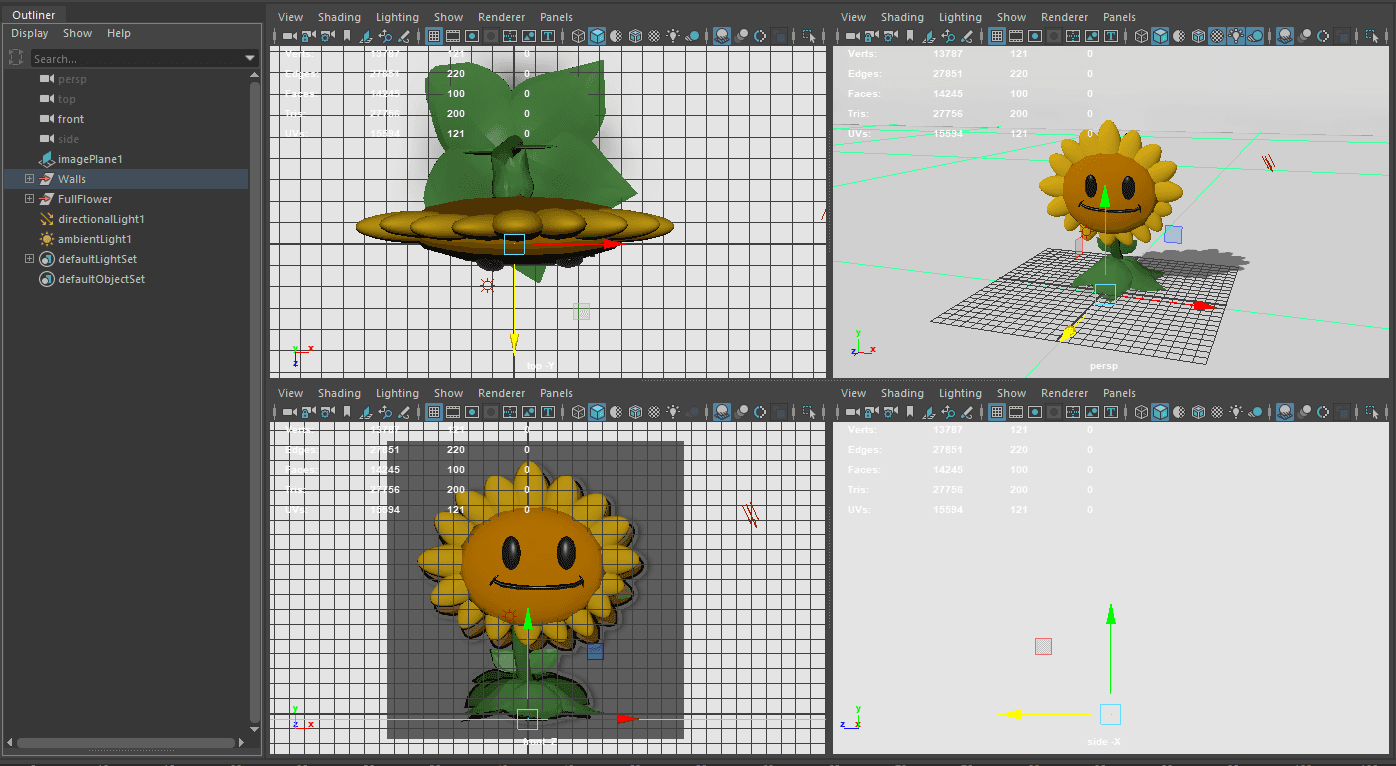
Task: Click Wireframe on Shaded icon in persp panel
Action: click(1199, 36)
